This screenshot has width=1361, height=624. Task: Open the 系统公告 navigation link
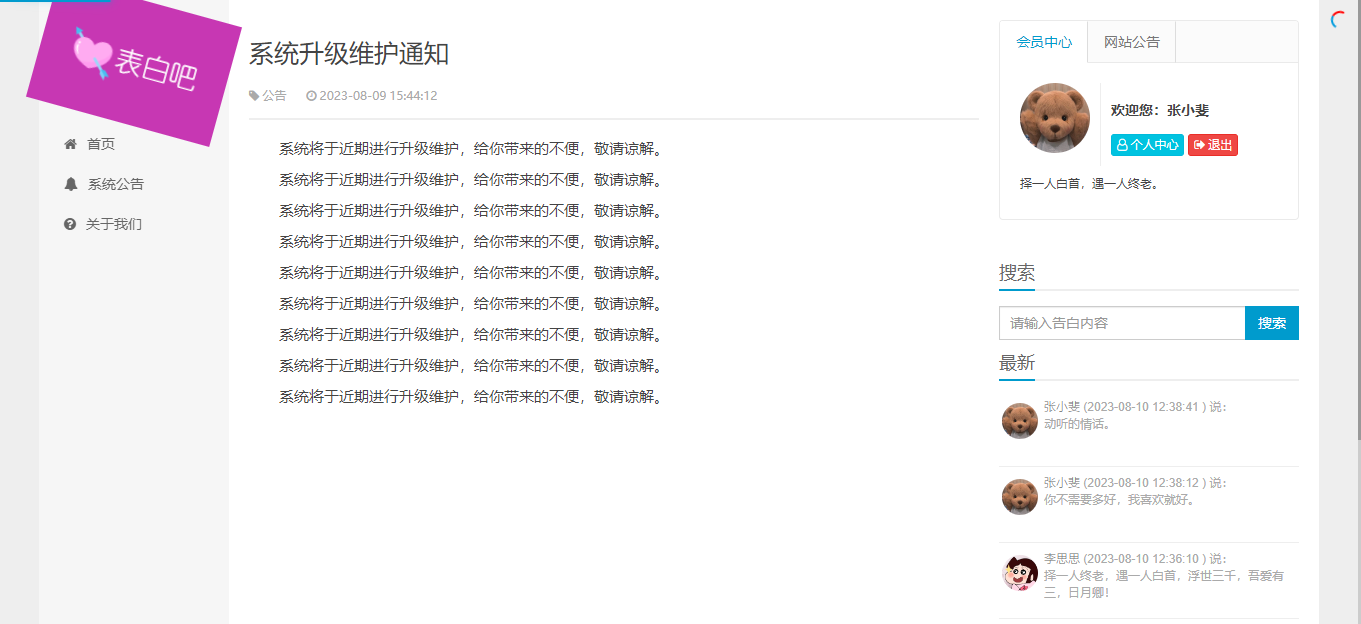click(x=116, y=184)
